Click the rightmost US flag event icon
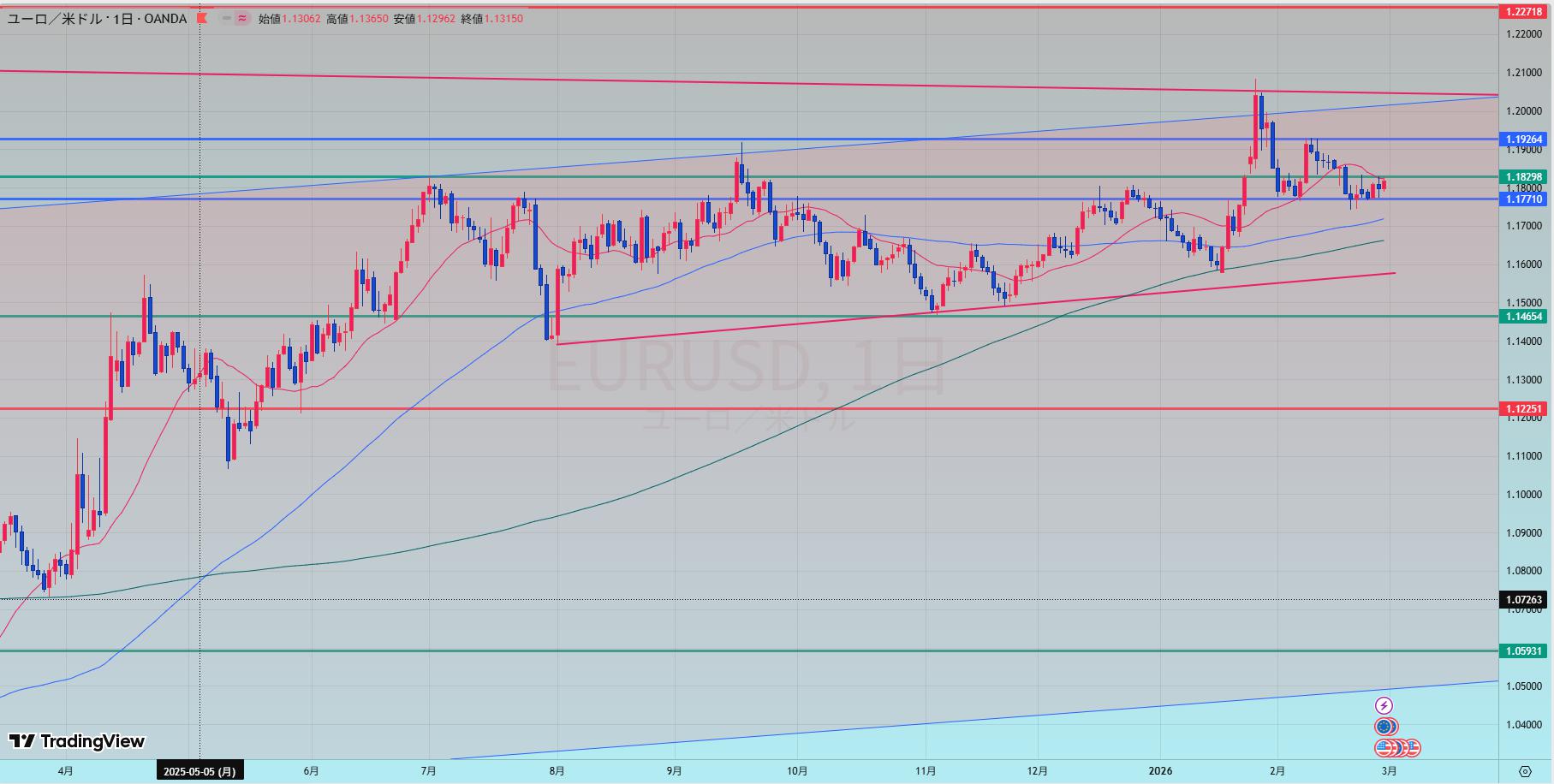Screen dimensions: 1554x784 pyautogui.click(x=1413, y=748)
